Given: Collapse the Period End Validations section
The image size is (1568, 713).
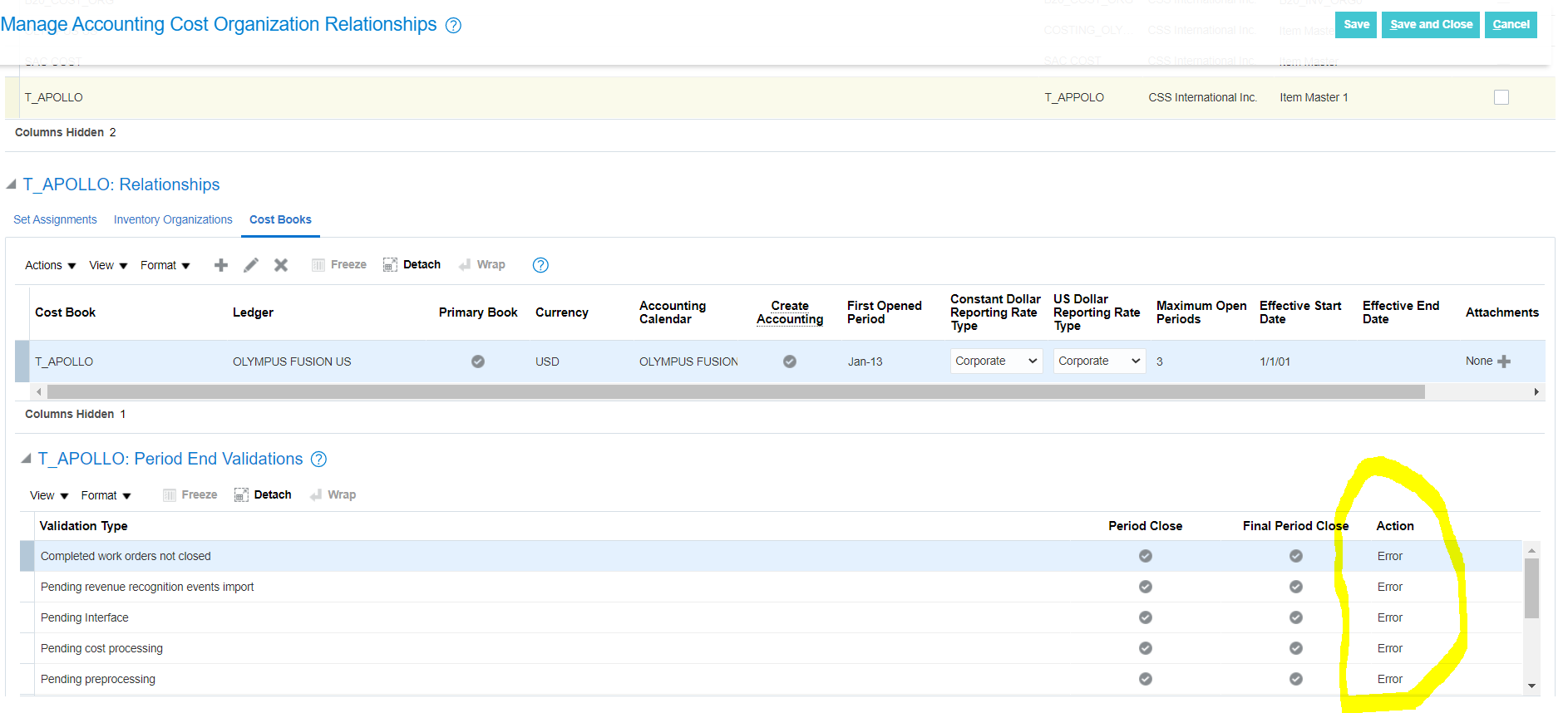Looking at the screenshot, I should pyautogui.click(x=27, y=459).
